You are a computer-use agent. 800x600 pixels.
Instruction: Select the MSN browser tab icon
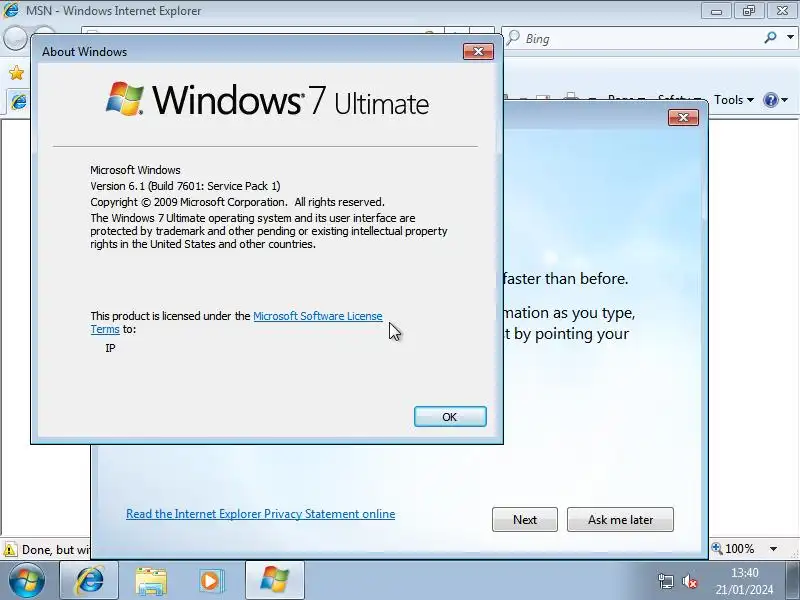(x=19, y=102)
